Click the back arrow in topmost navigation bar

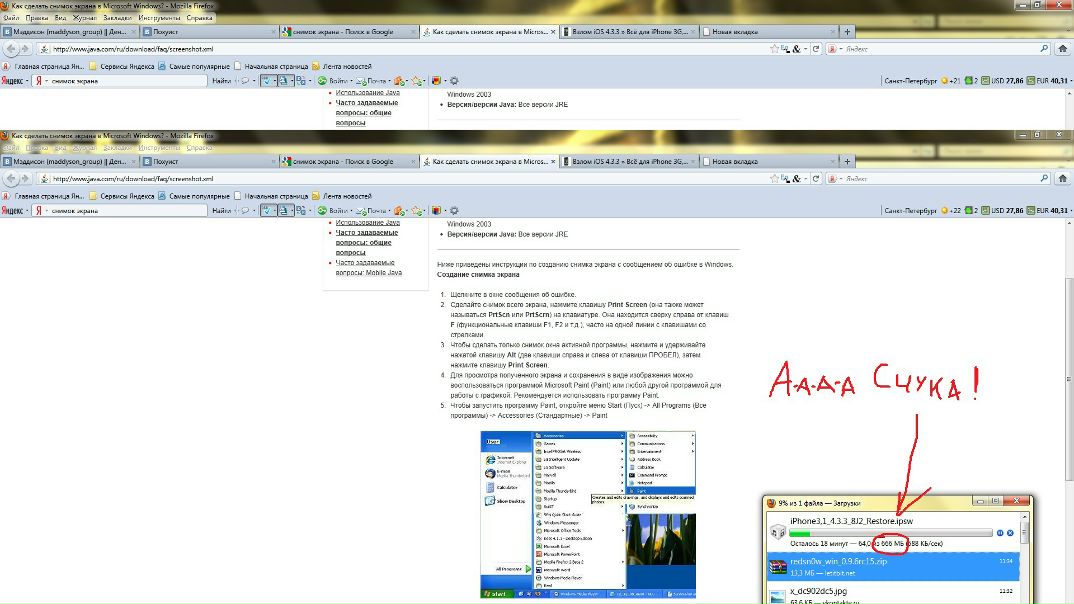click(9, 48)
